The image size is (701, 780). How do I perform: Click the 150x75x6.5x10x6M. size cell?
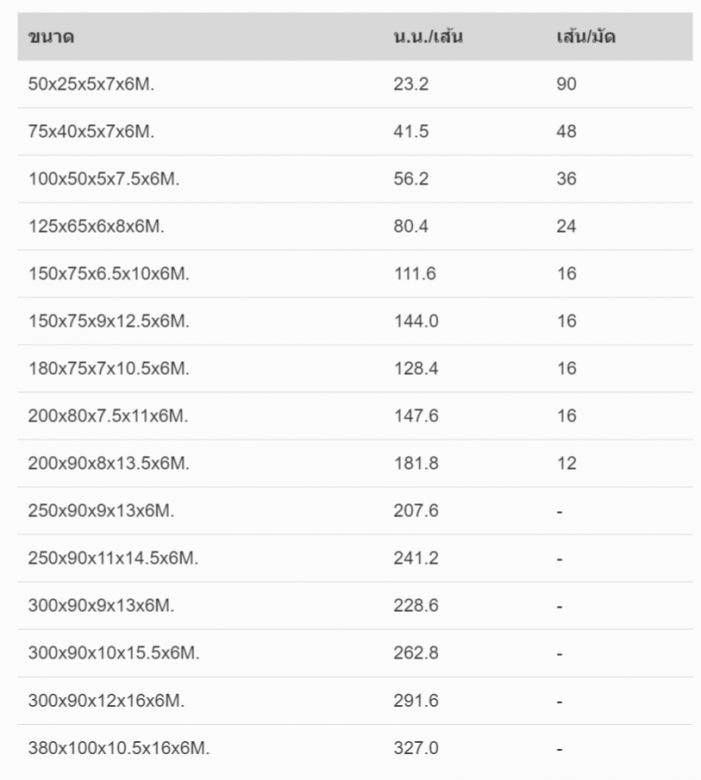[x=108, y=274]
